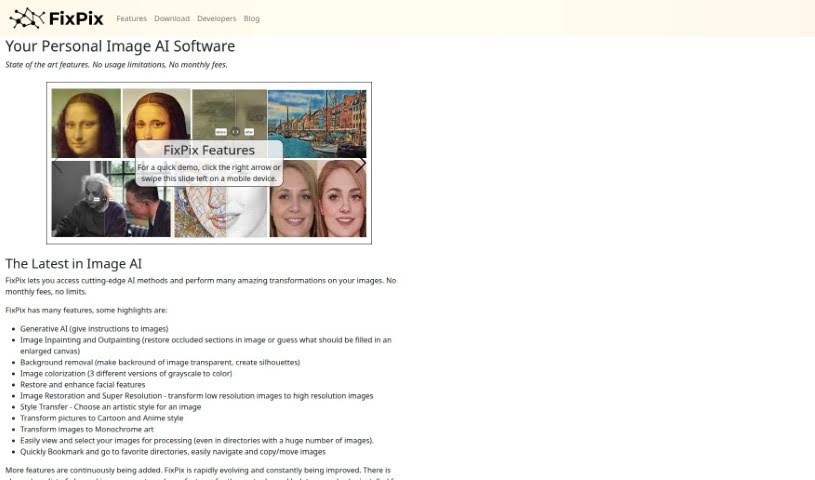
Task: Go to previous carousel slide arrow
Action: pyautogui.click(x=58, y=165)
